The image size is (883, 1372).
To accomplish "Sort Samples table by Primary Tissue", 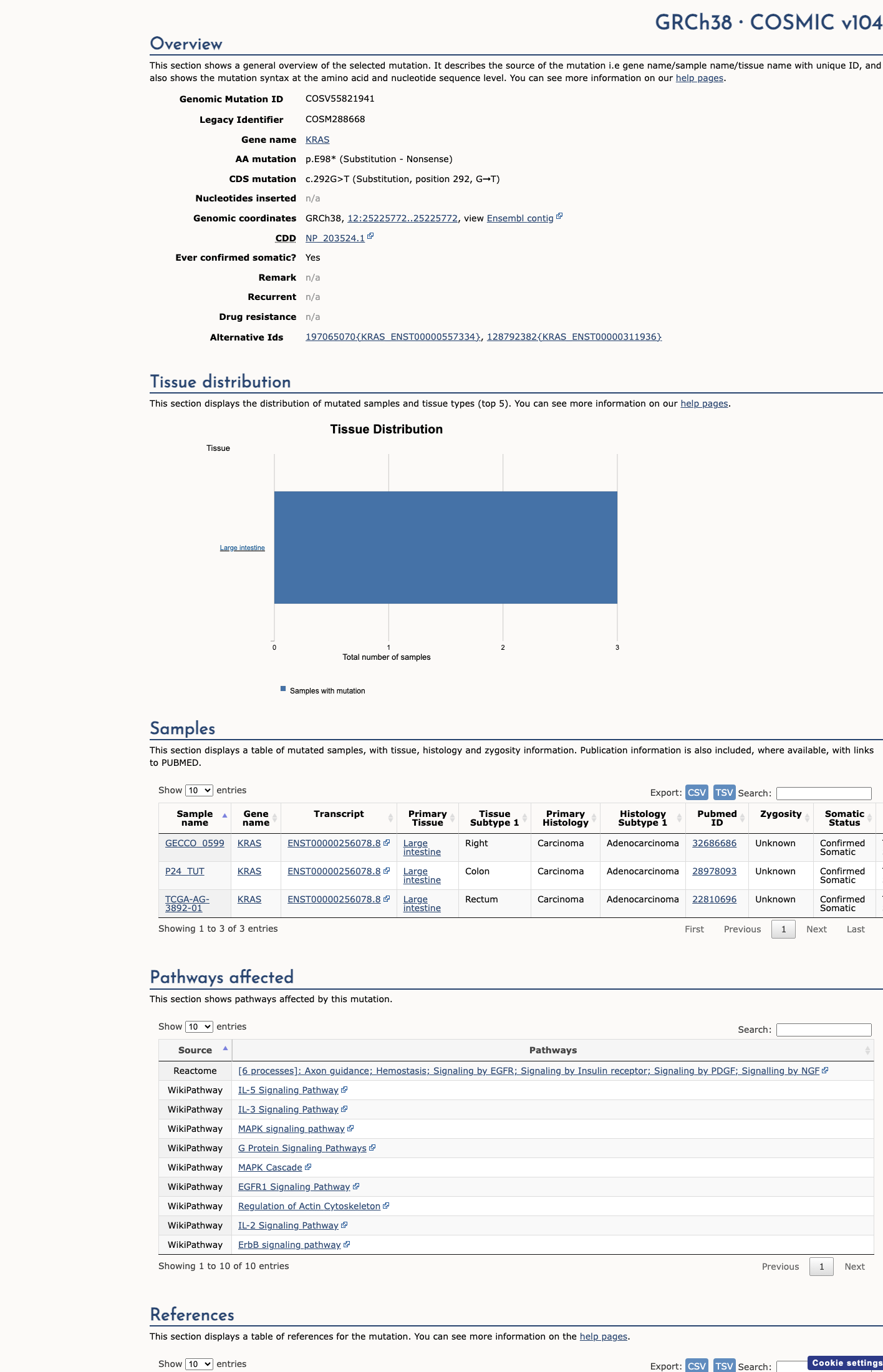I will coord(427,818).
